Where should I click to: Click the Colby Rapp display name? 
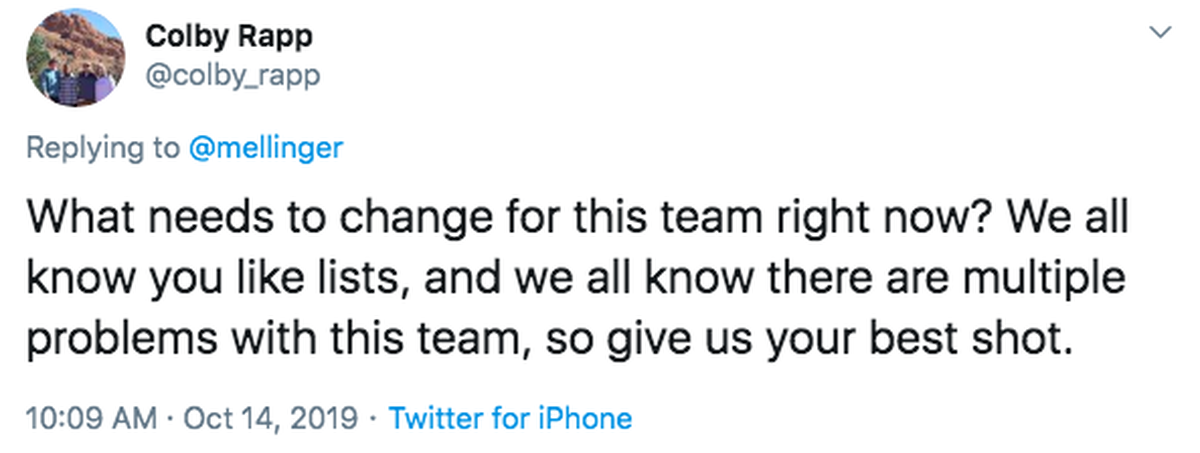[x=229, y=36]
